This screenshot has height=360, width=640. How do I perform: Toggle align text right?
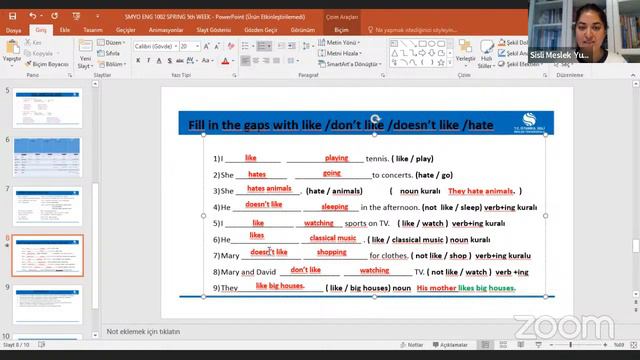266,61
